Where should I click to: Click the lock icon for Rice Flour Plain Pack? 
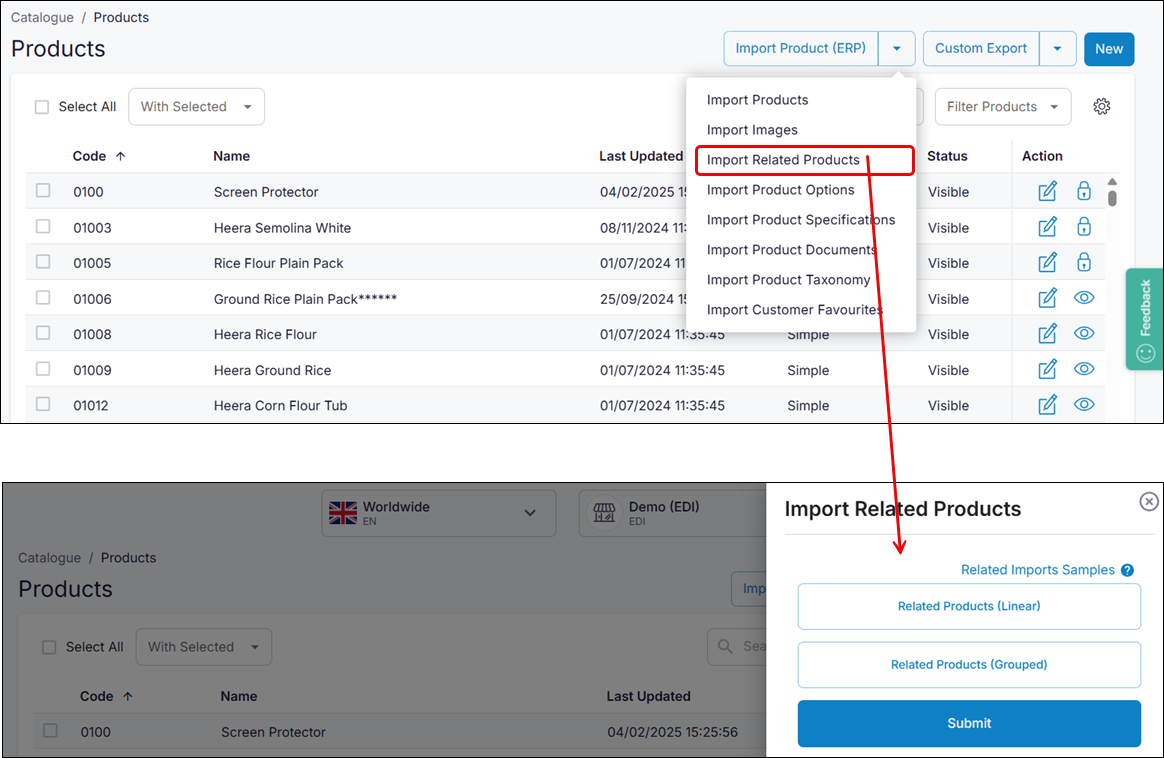pos(1084,261)
